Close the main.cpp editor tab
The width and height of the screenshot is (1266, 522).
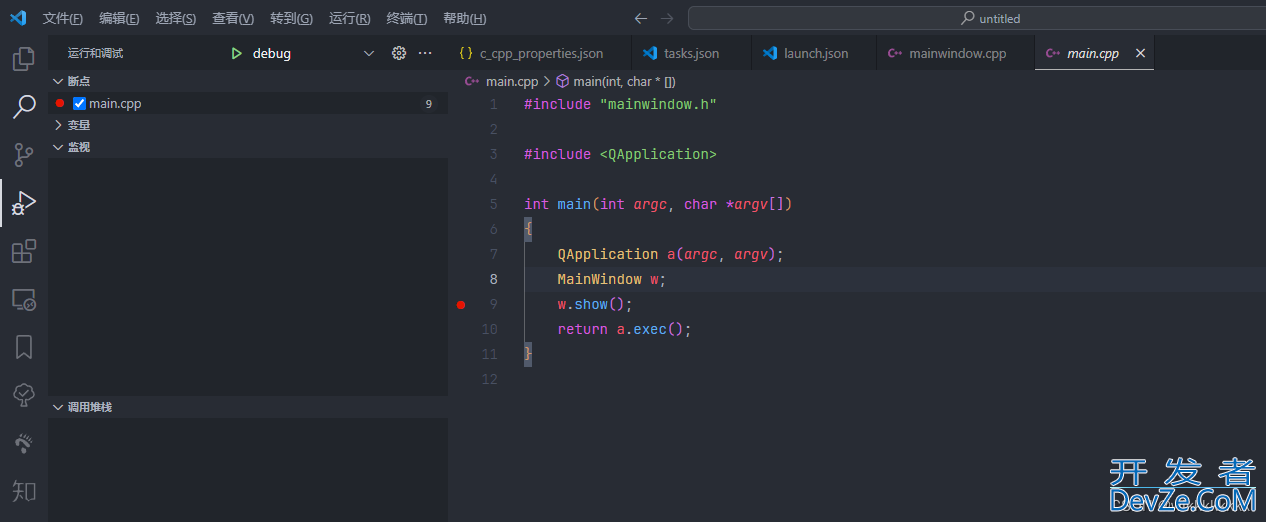(x=1140, y=53)
